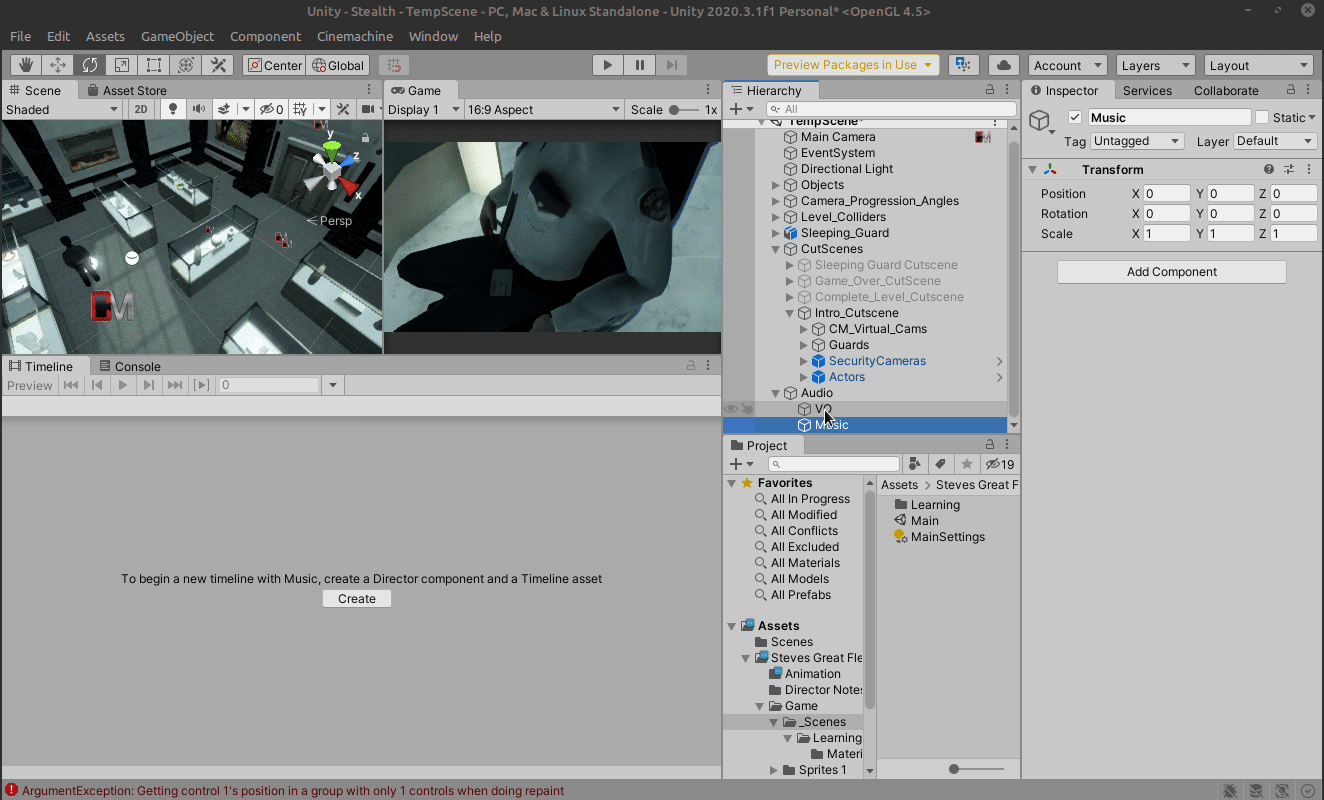The height and width of the screenshot is (800, 1324).
Task: Adjust the Game view Scale slider
Action: pos(683,110)
